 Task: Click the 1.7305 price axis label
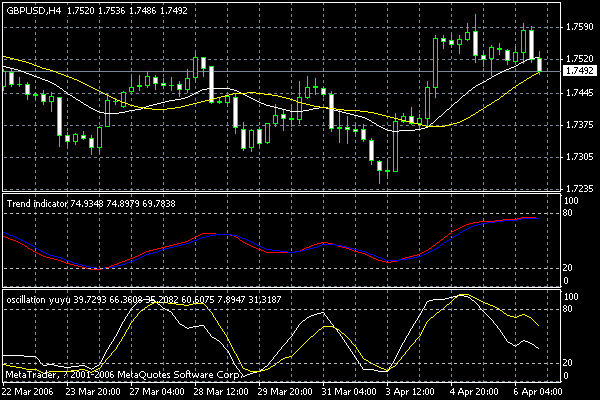tap(579, 157)
